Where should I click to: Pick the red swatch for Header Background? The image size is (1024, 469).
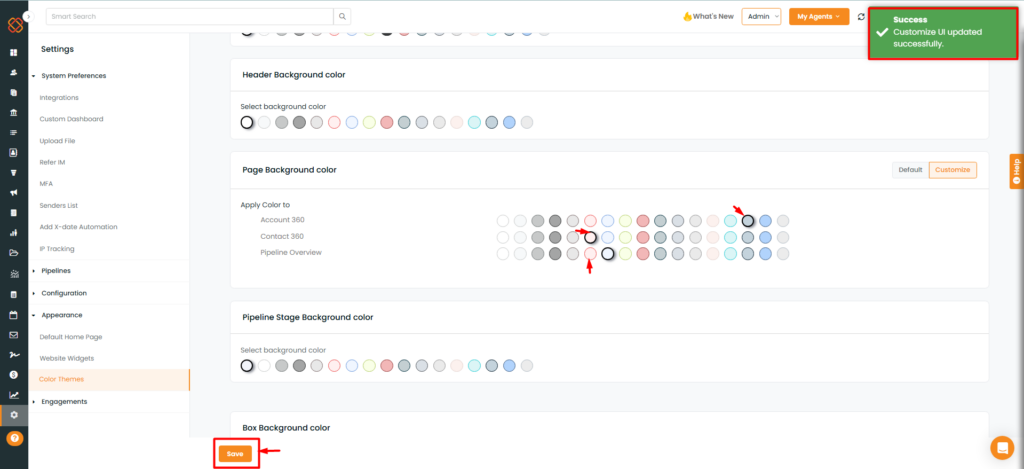coord(387,122)
